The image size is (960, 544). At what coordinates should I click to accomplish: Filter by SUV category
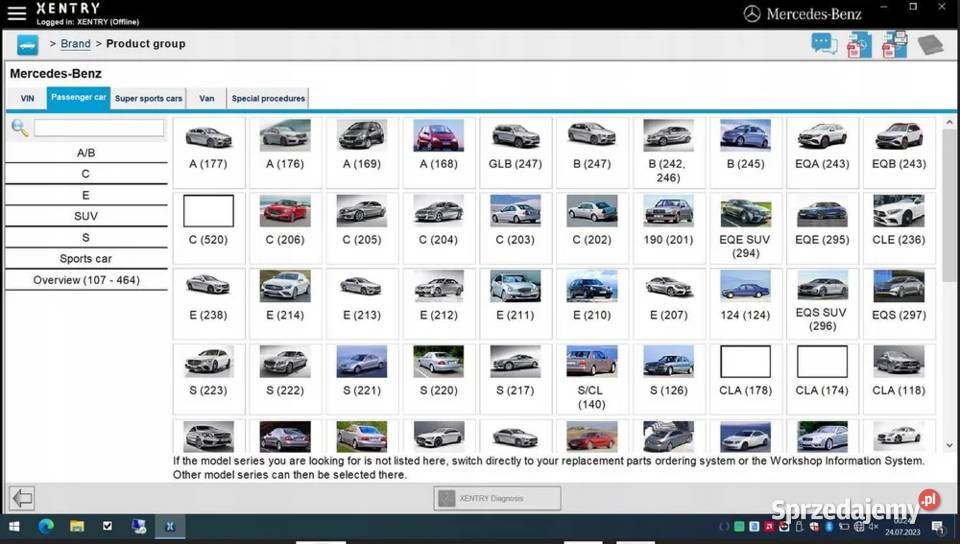[x=86, y=216]
